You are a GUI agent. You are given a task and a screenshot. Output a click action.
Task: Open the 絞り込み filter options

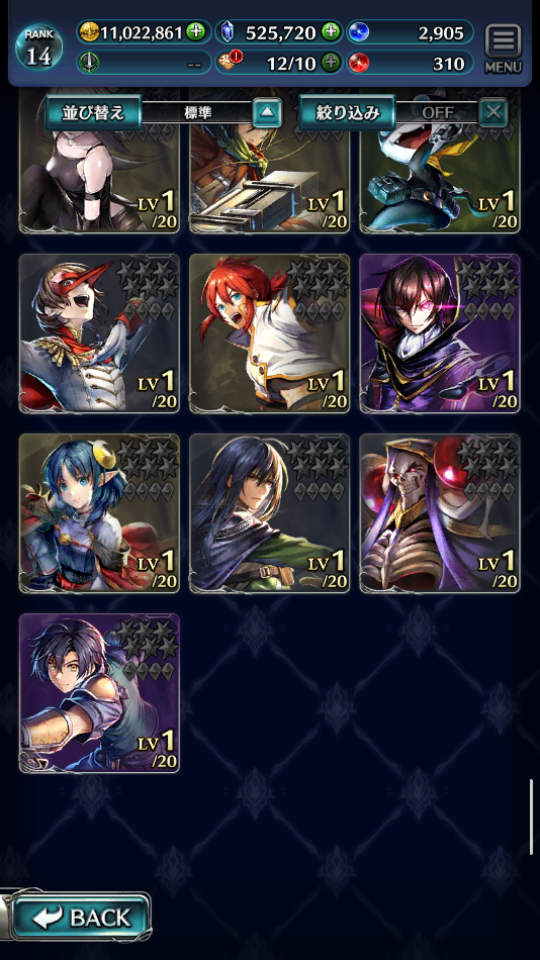[347, 113]
